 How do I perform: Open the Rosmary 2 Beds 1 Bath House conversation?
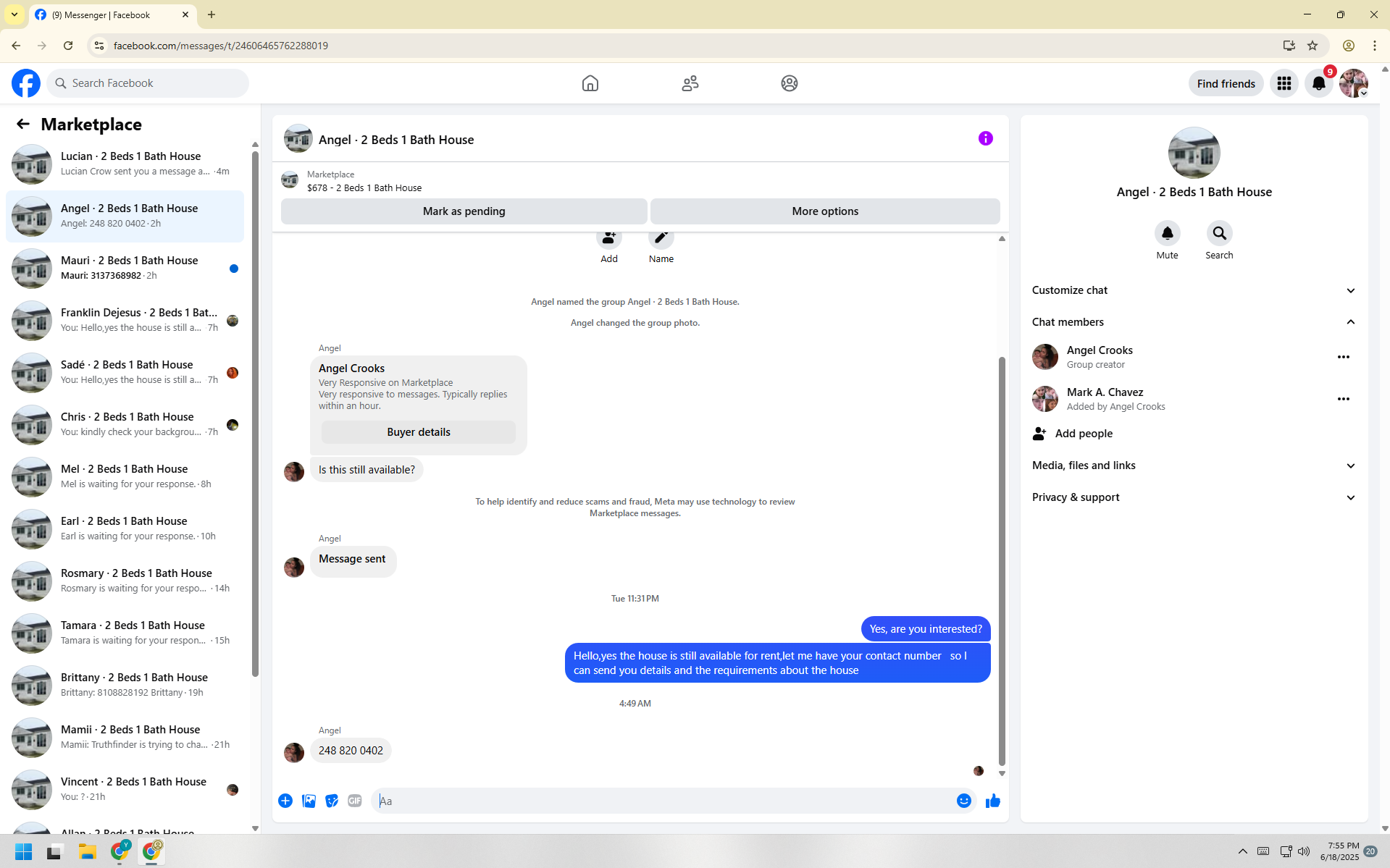click(x=125, y=581)
